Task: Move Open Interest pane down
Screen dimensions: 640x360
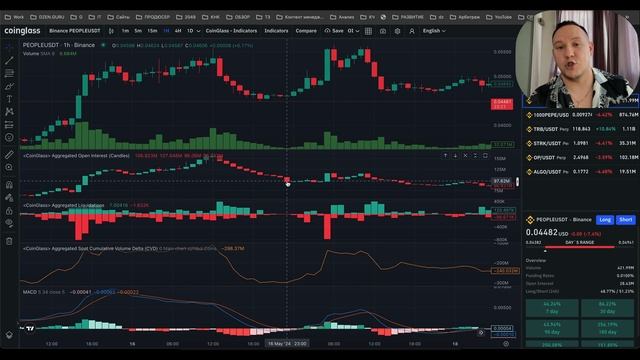Action: point(455,156)
